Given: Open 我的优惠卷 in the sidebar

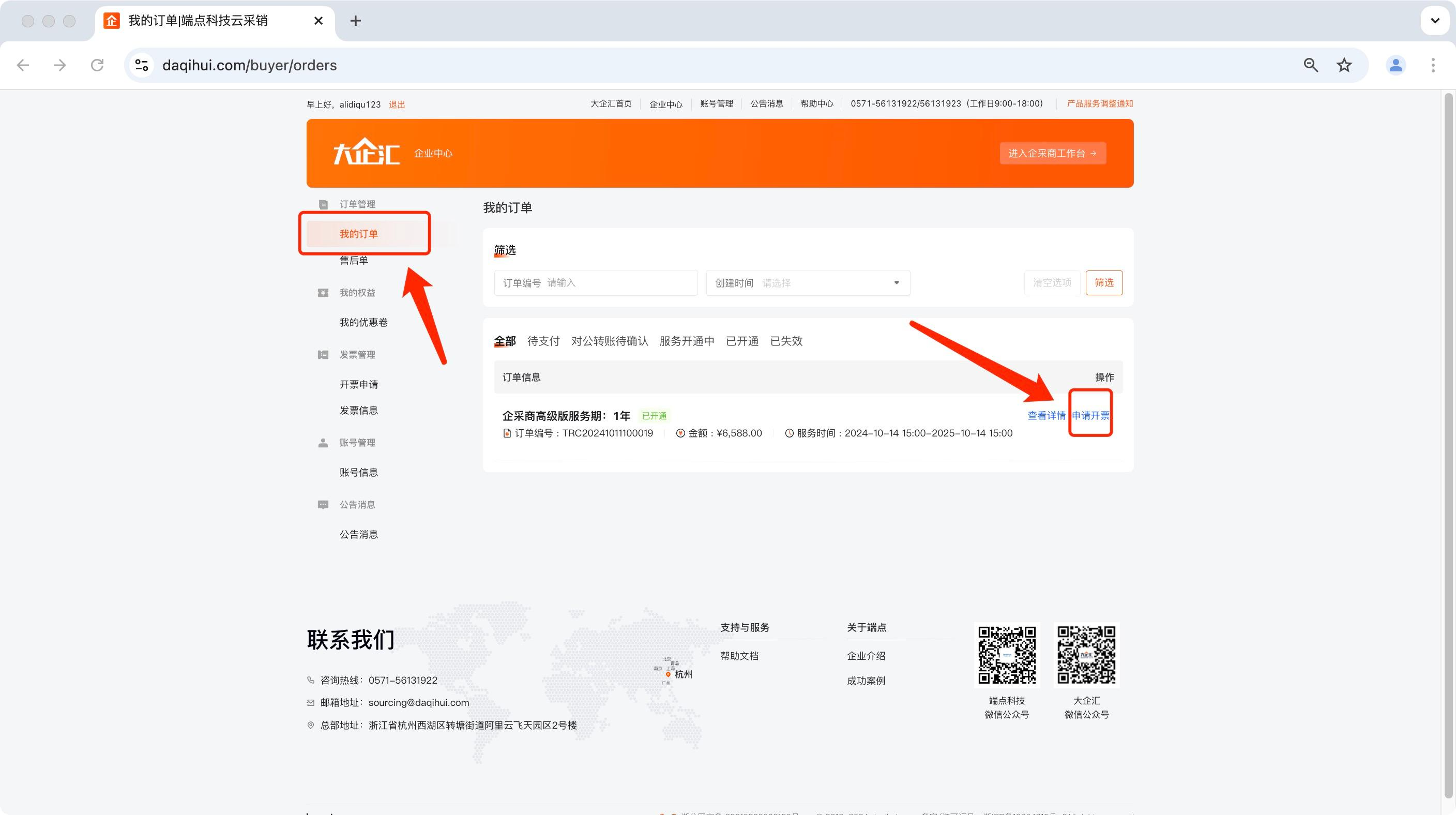Looking at the screenshot, I should [x=363, y=323].
